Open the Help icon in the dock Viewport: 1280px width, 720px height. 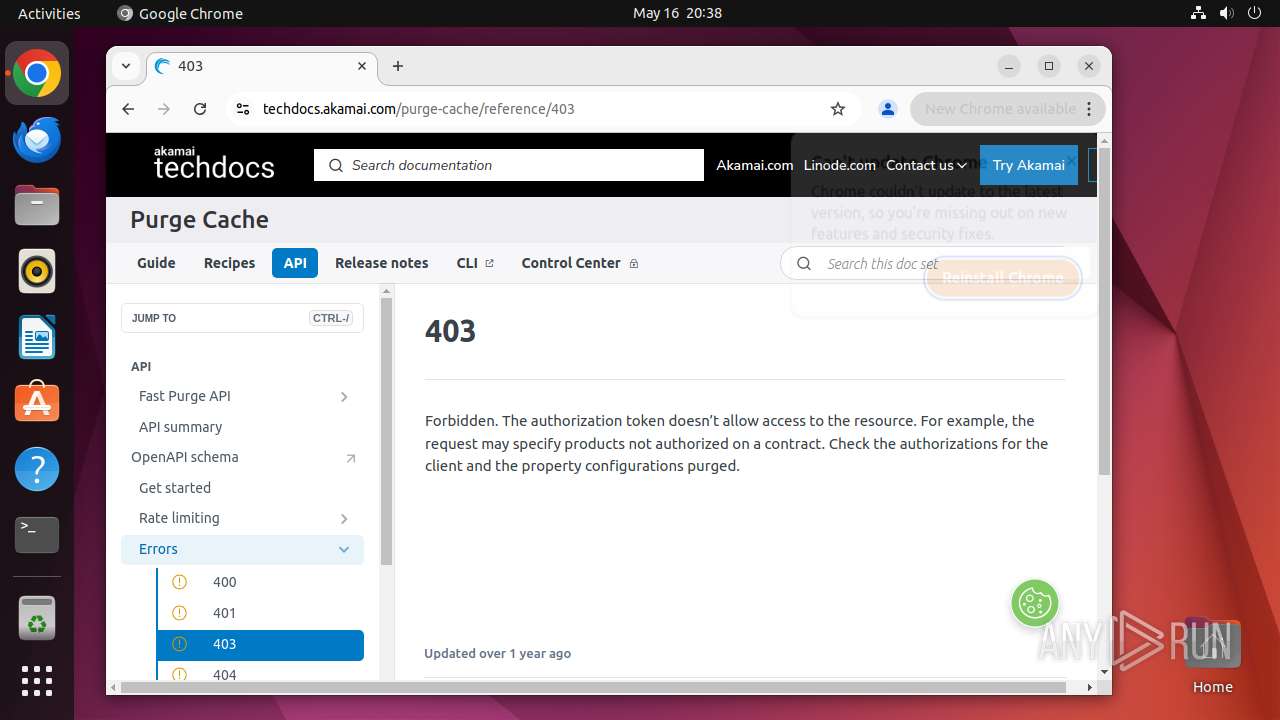coord(37,469)
